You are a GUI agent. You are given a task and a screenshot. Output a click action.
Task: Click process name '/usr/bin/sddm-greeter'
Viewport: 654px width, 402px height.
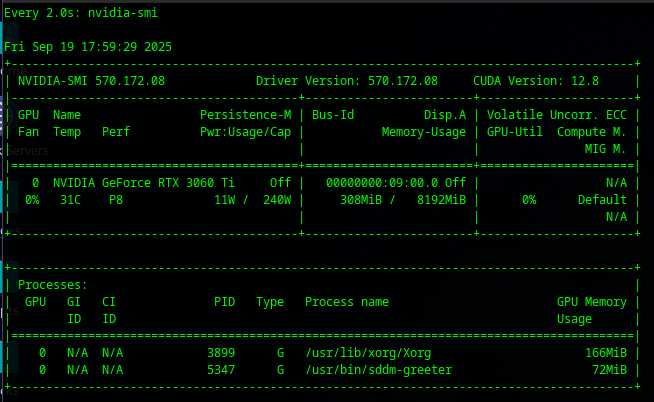point(379,370)
